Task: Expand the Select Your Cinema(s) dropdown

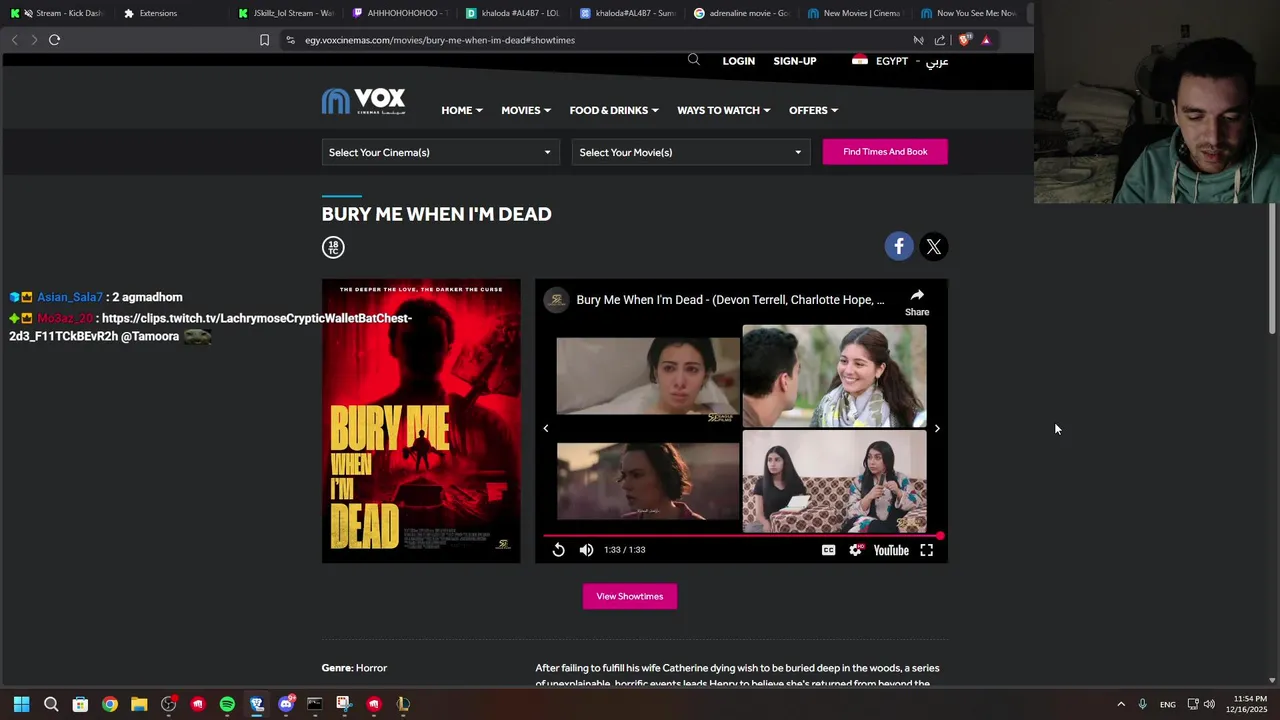Action: pyautogui.click(x=440, y=152)
